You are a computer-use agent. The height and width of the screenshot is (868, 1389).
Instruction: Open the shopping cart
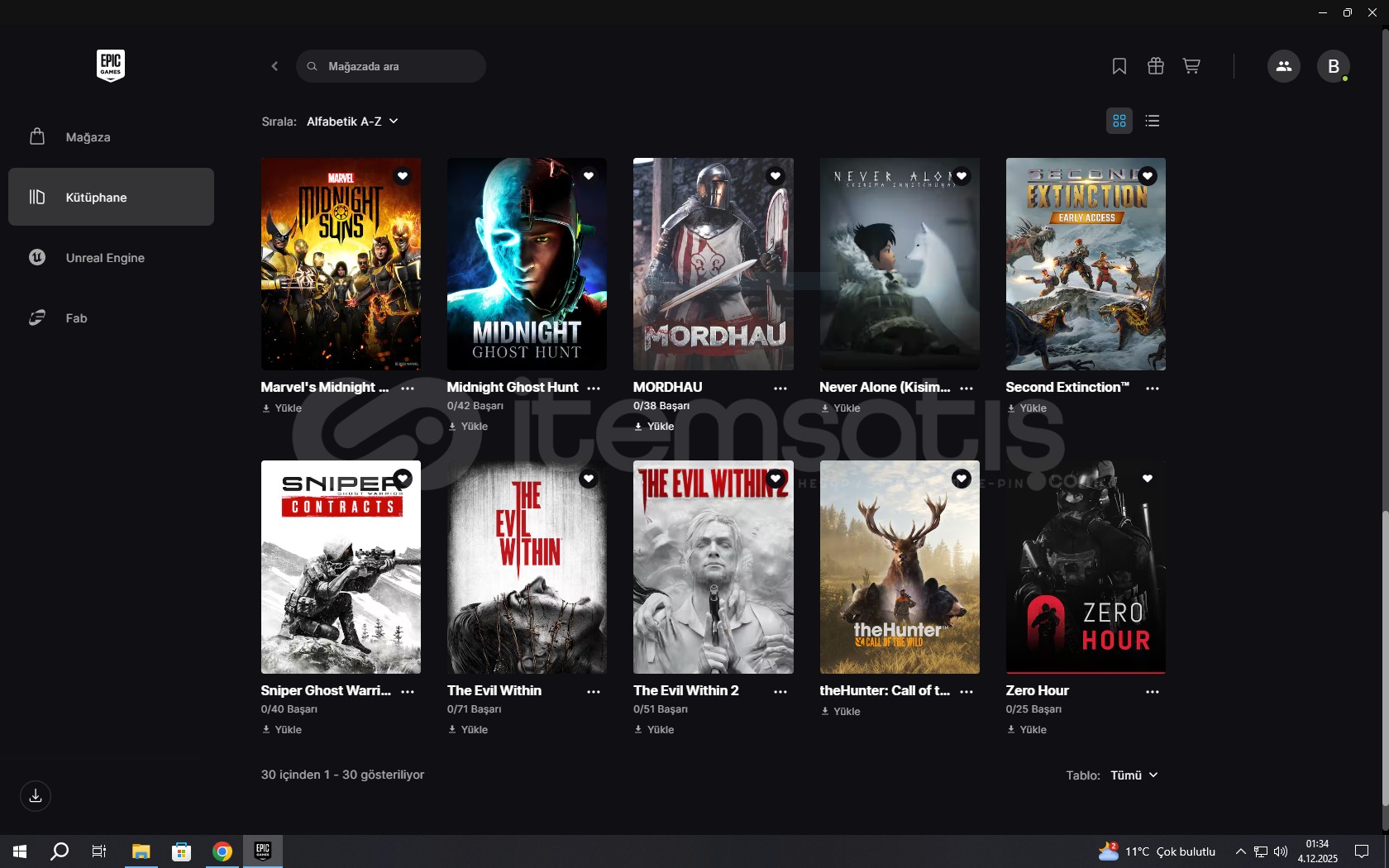point(1191,66)
